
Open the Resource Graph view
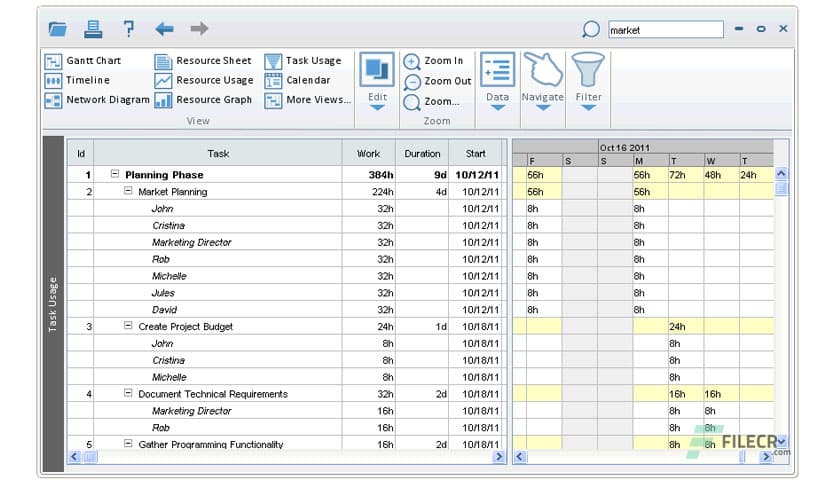coord(203,100)
